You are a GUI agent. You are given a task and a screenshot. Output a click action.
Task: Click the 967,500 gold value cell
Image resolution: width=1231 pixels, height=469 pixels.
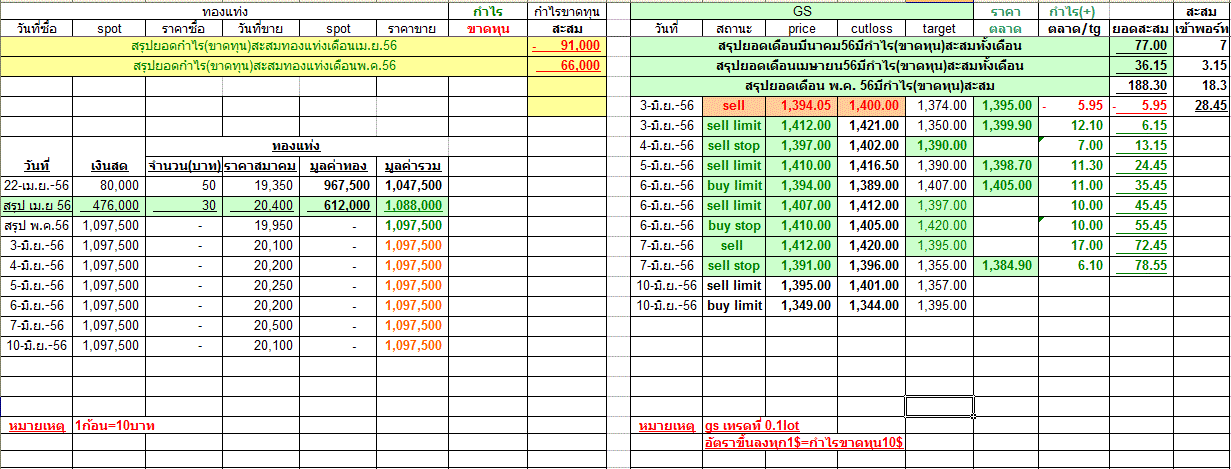click(x=339, y=185)
